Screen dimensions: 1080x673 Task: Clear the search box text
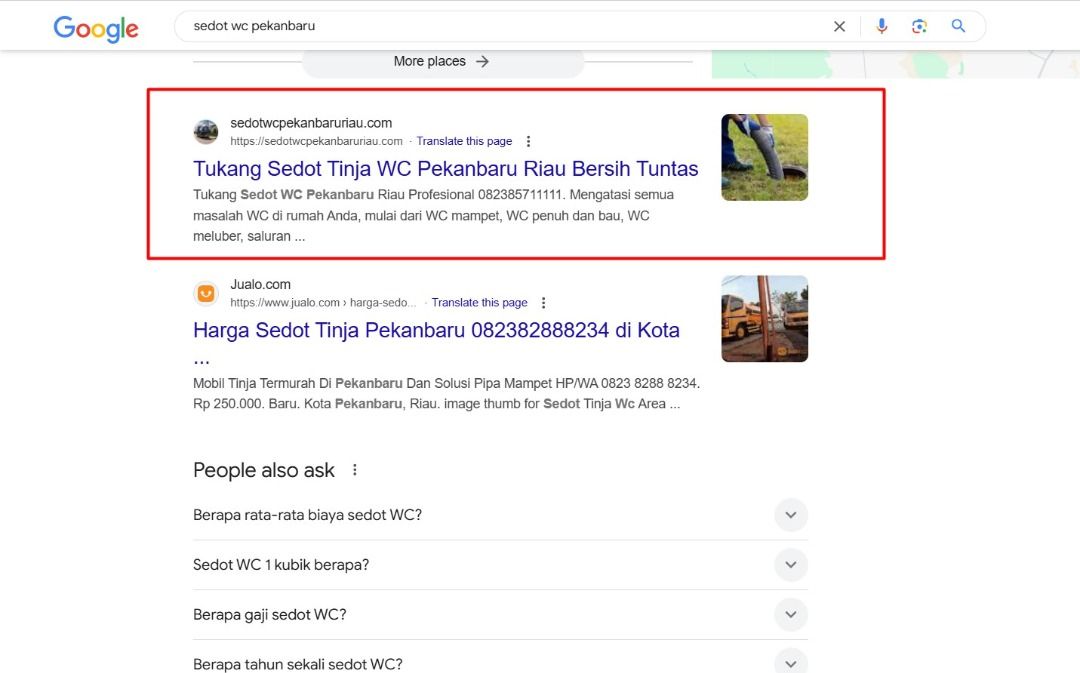[839, 27]
